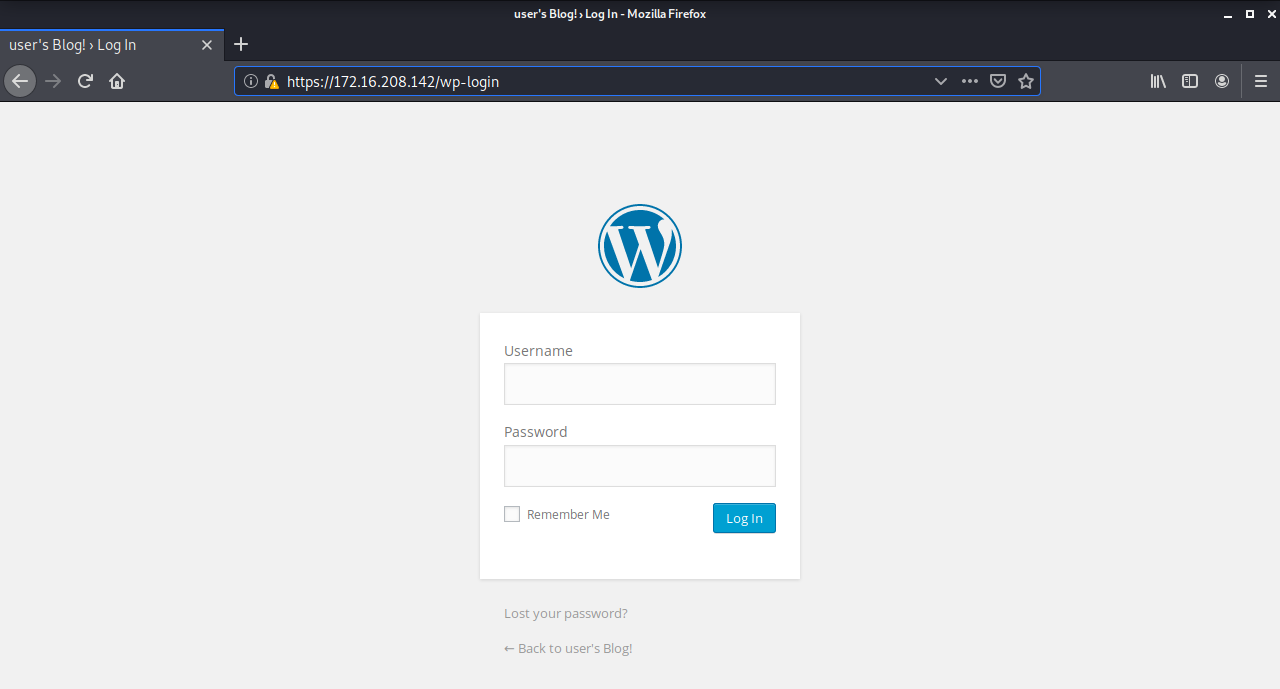
Task: Reload the current page
Action: pyautogui.click(x=85, y=81)
